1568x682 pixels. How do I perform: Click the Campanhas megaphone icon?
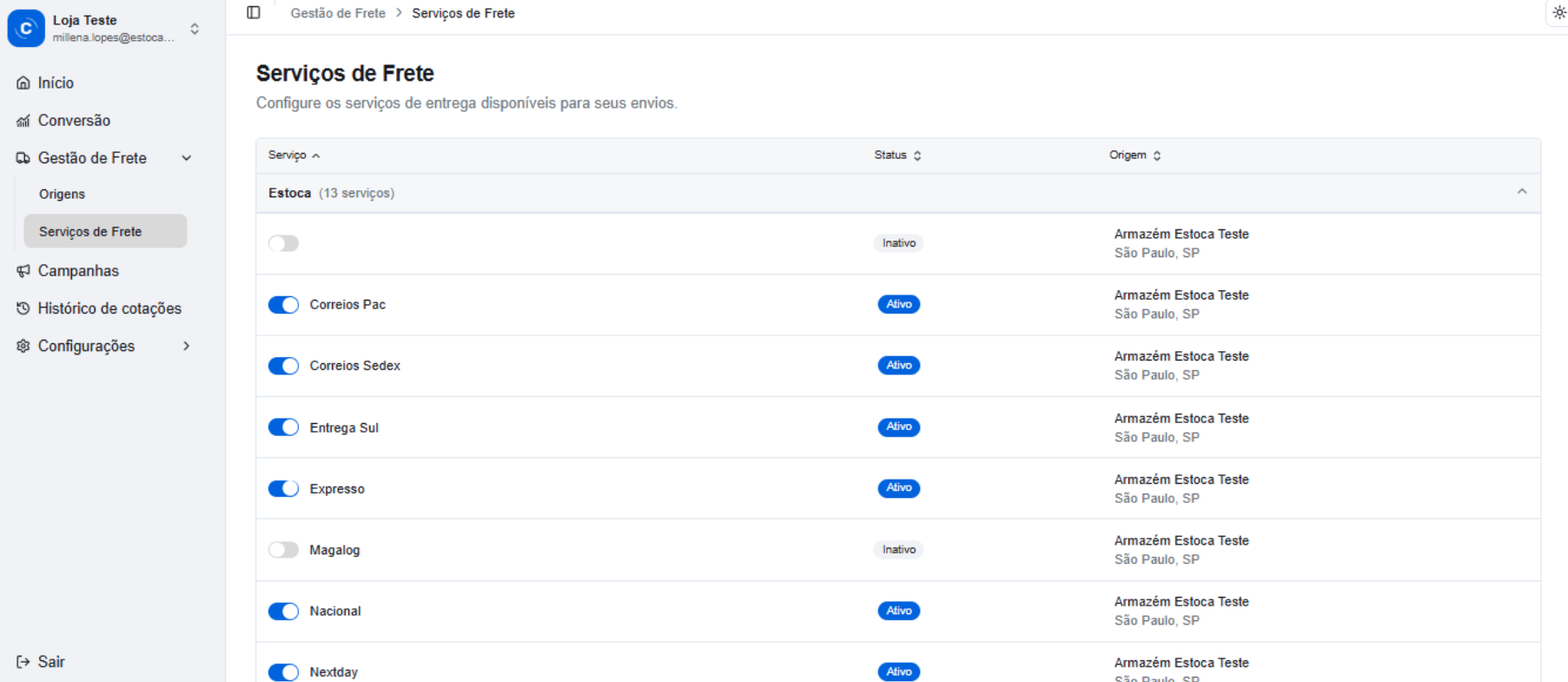point(23,271)
